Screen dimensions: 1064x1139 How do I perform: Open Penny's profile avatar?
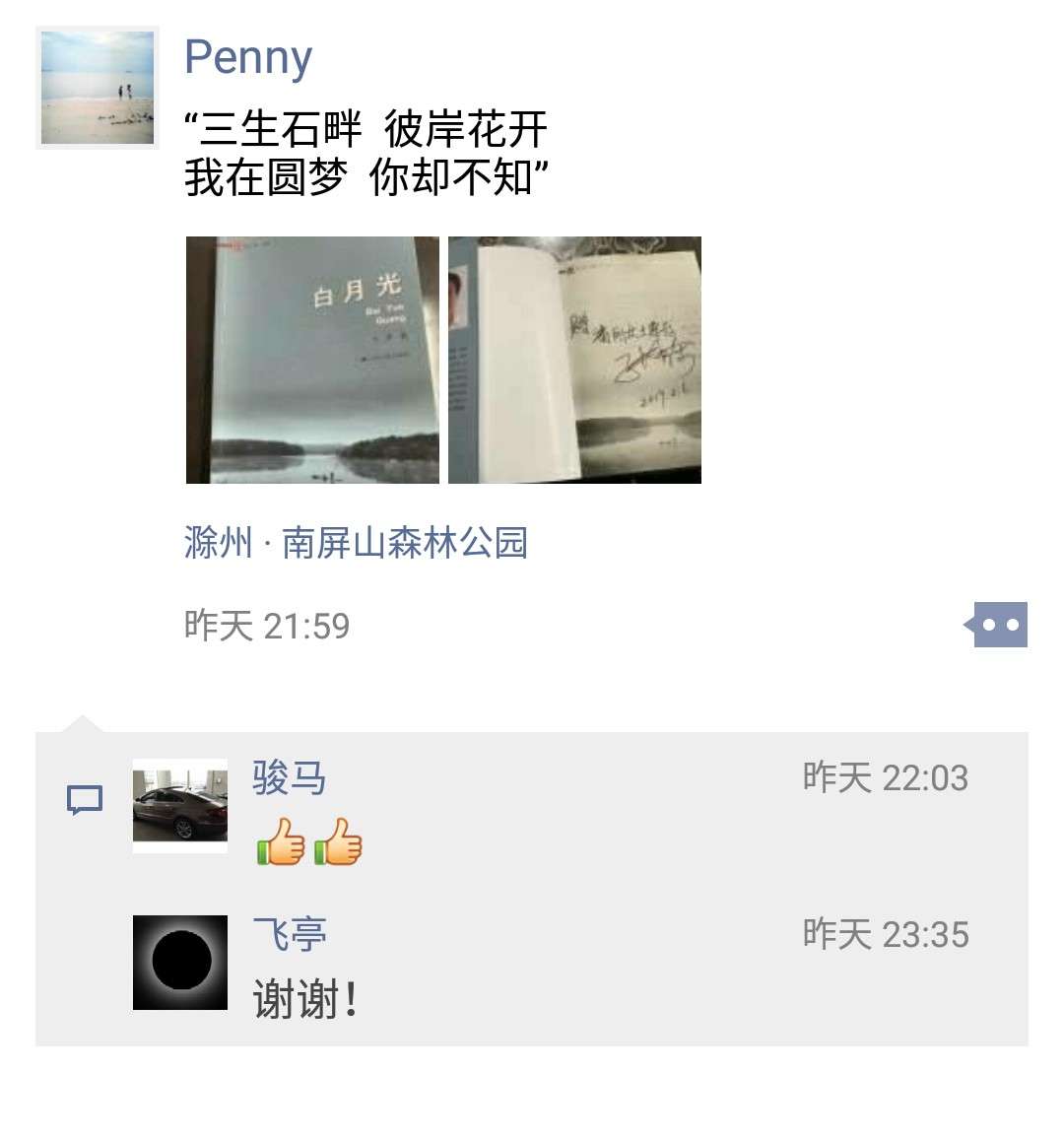click(x=98, y=88)
